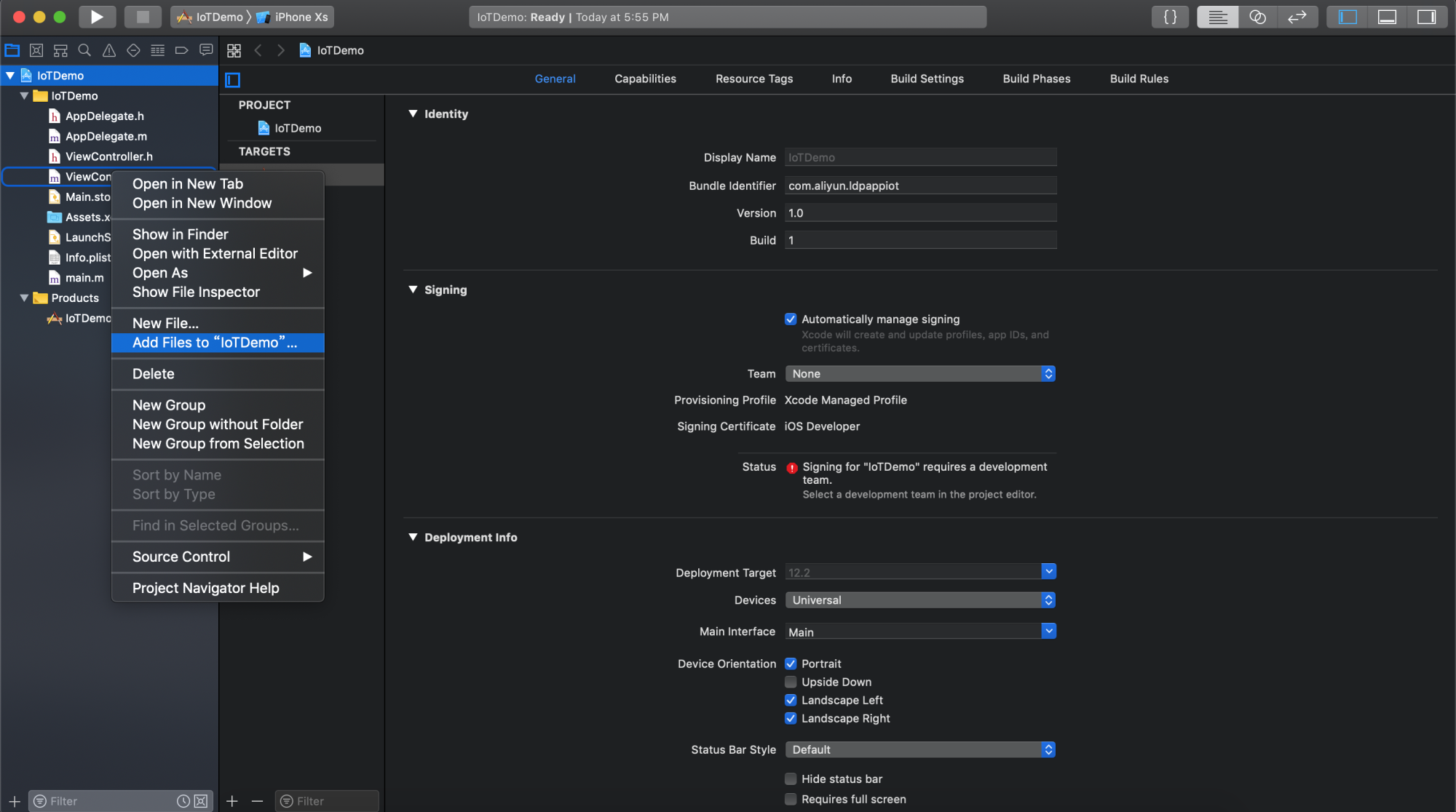Collapse the IoTDemo project root
The image size is (1456, 812).
[10, 76]
